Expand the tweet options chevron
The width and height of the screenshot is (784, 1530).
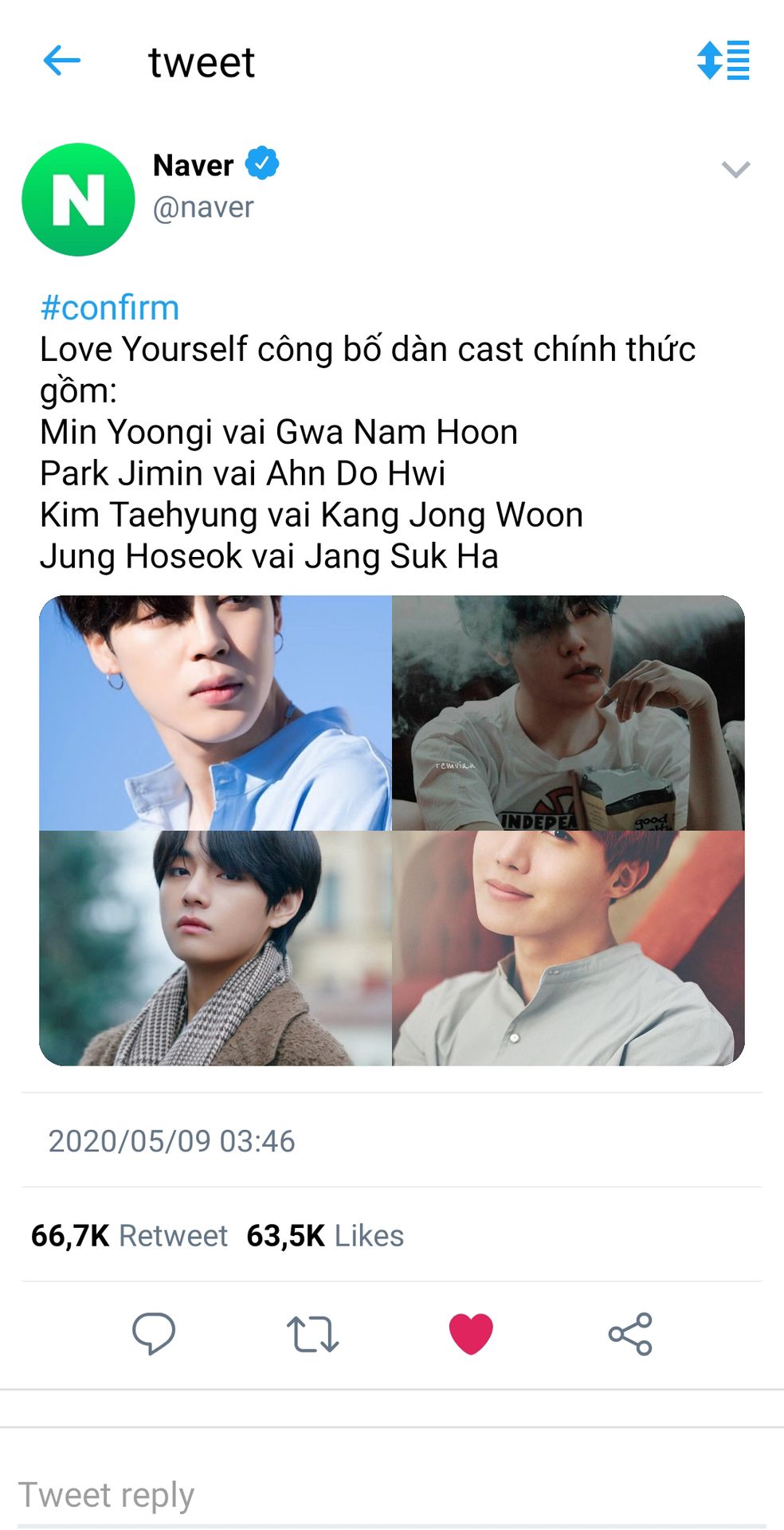click(x=735, y=169)
